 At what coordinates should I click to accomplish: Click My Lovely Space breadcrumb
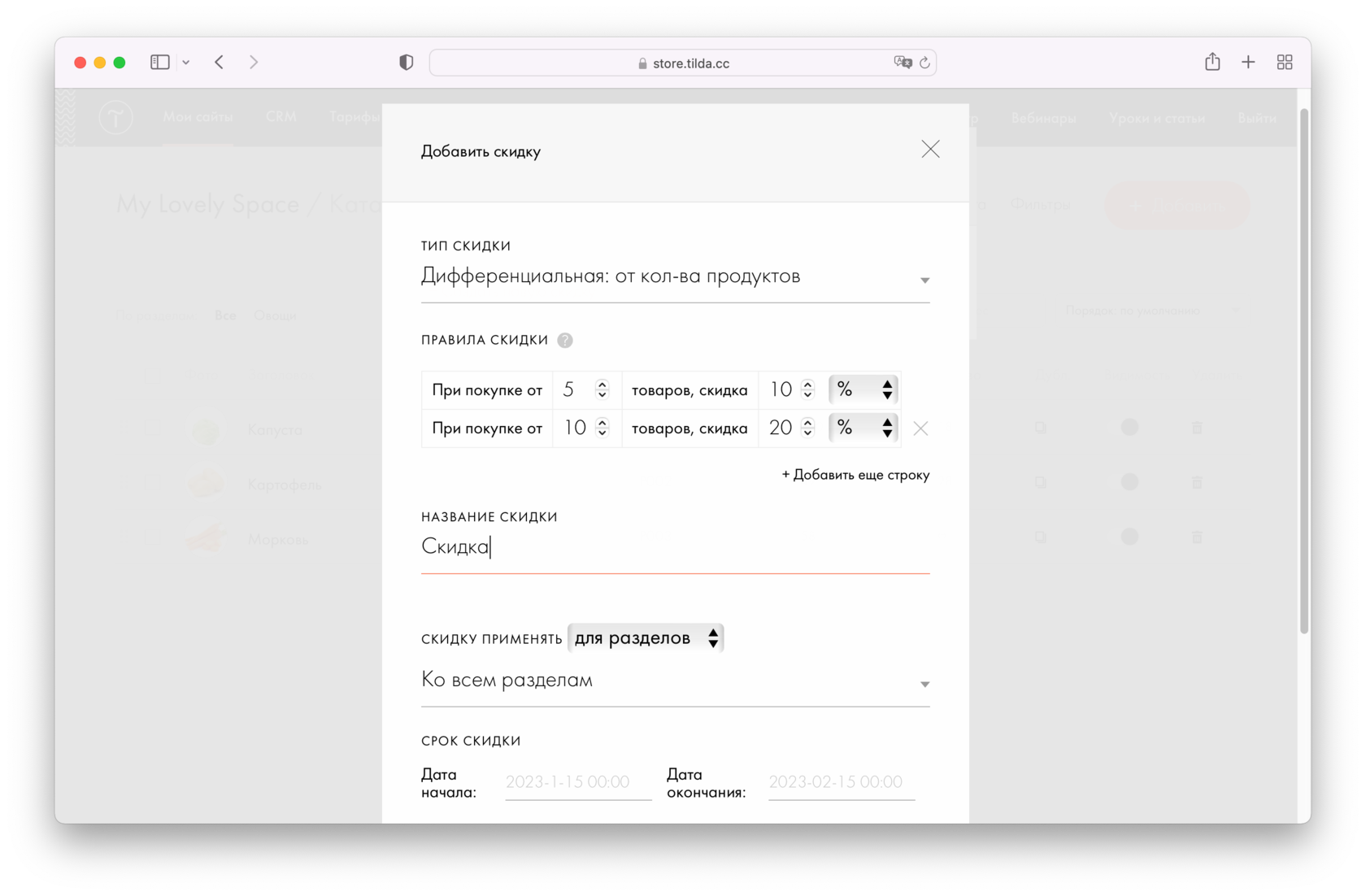(x=207, y=204)
